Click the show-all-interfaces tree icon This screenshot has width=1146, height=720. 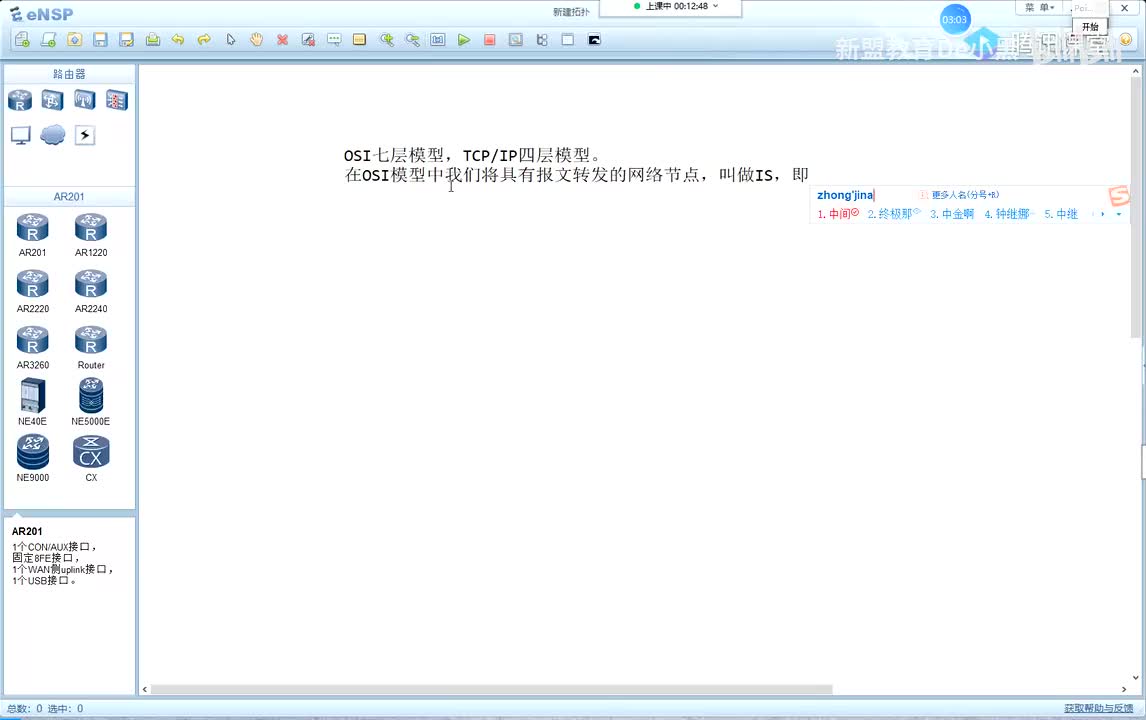click(542, 39)
